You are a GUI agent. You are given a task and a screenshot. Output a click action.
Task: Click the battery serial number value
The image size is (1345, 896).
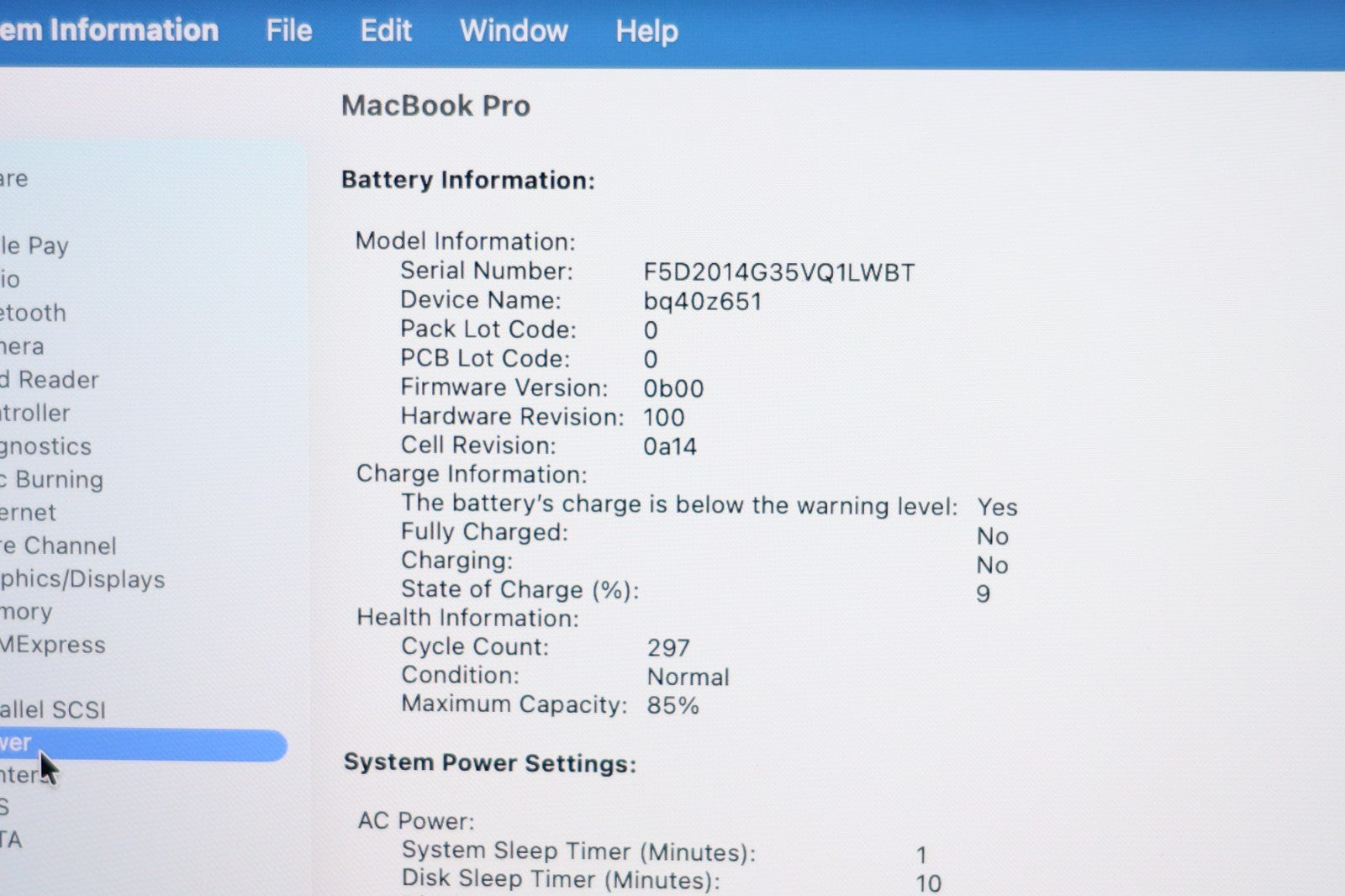pos(778,272)
